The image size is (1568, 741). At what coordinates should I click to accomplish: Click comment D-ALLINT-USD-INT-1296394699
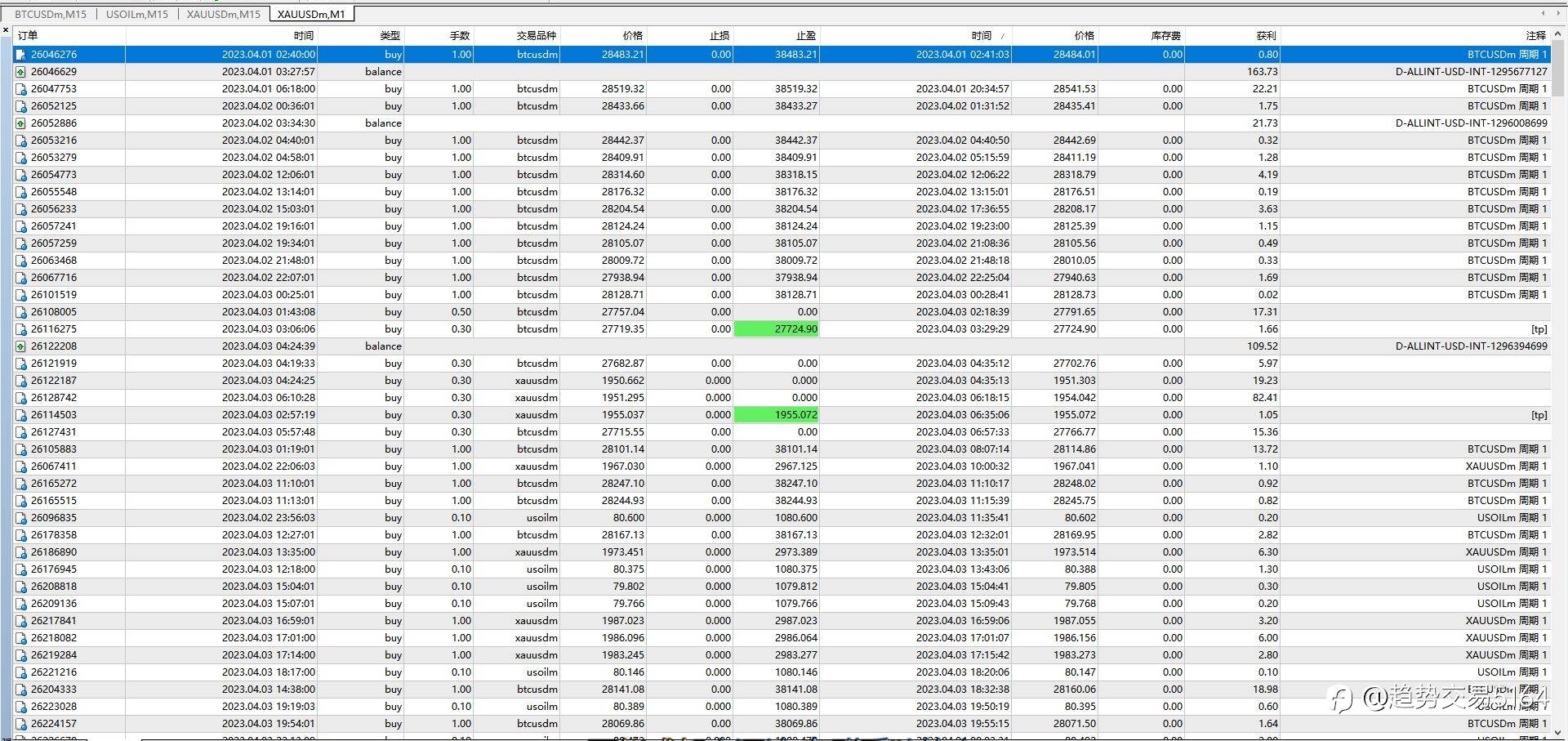1472,346
